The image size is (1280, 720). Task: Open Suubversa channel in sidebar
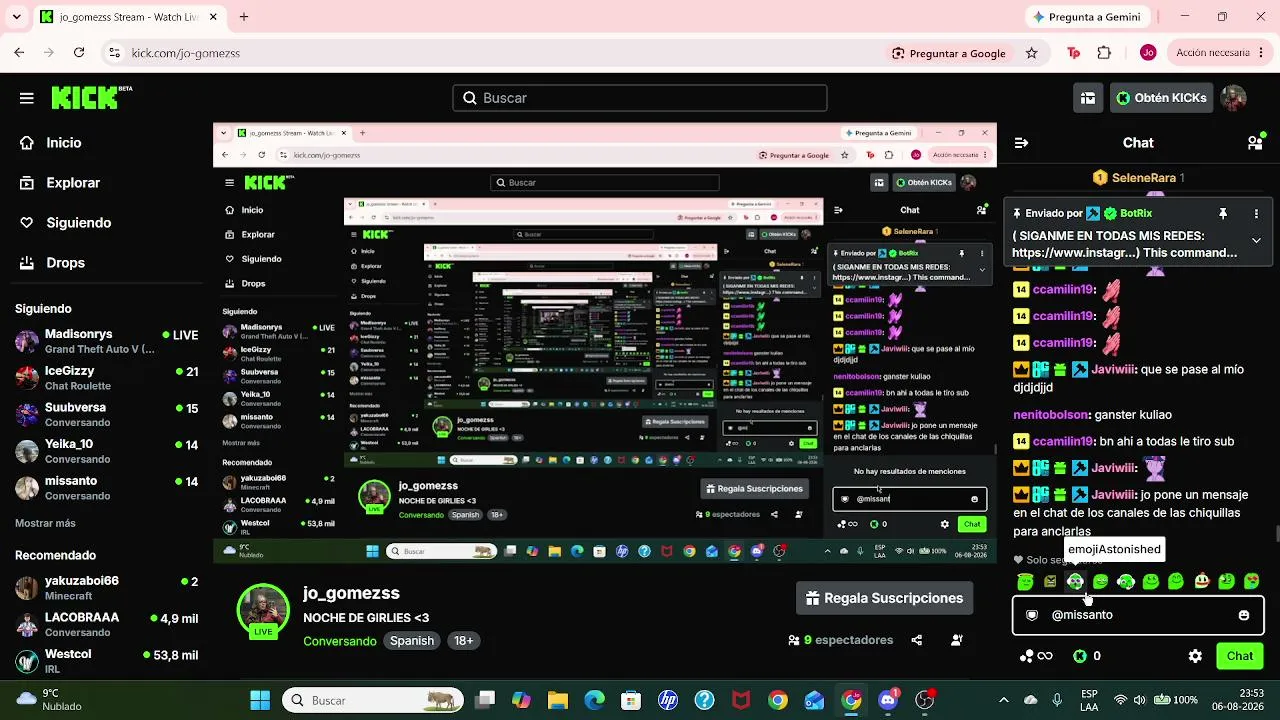point(107,415)
